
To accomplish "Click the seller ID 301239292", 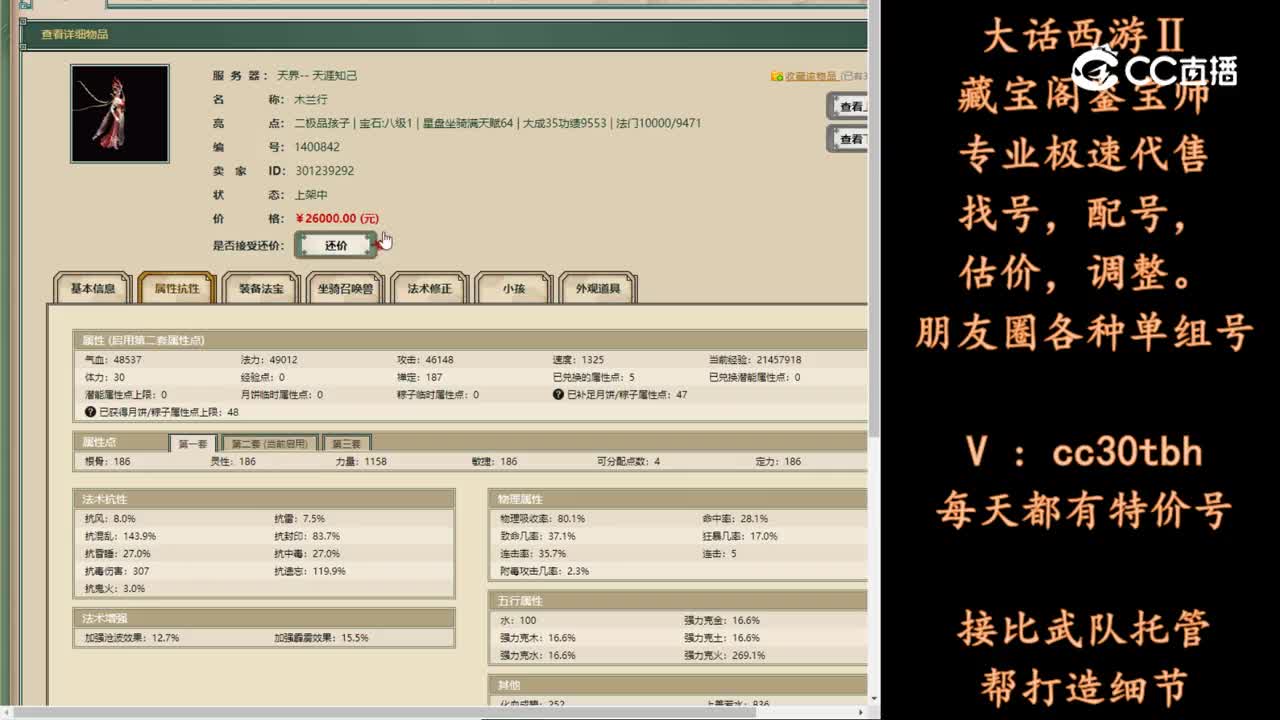I will (324, 171).
